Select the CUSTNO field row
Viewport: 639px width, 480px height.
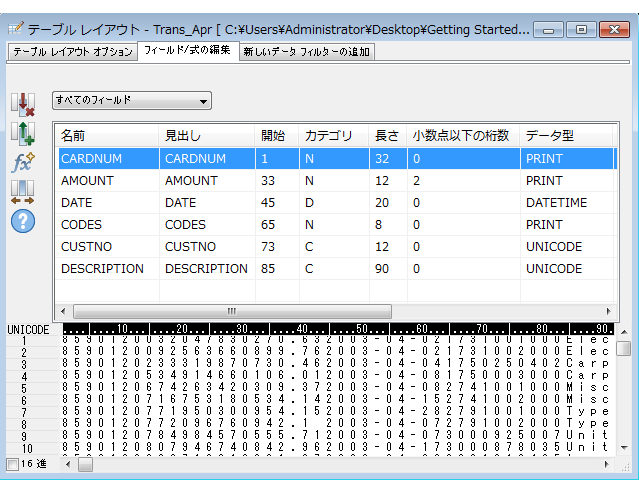click(x=88, y=247)
